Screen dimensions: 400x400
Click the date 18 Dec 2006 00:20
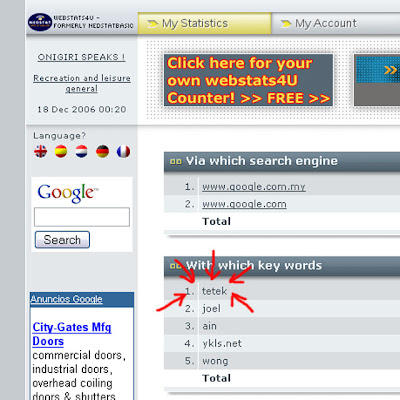[x=82, y=109]
